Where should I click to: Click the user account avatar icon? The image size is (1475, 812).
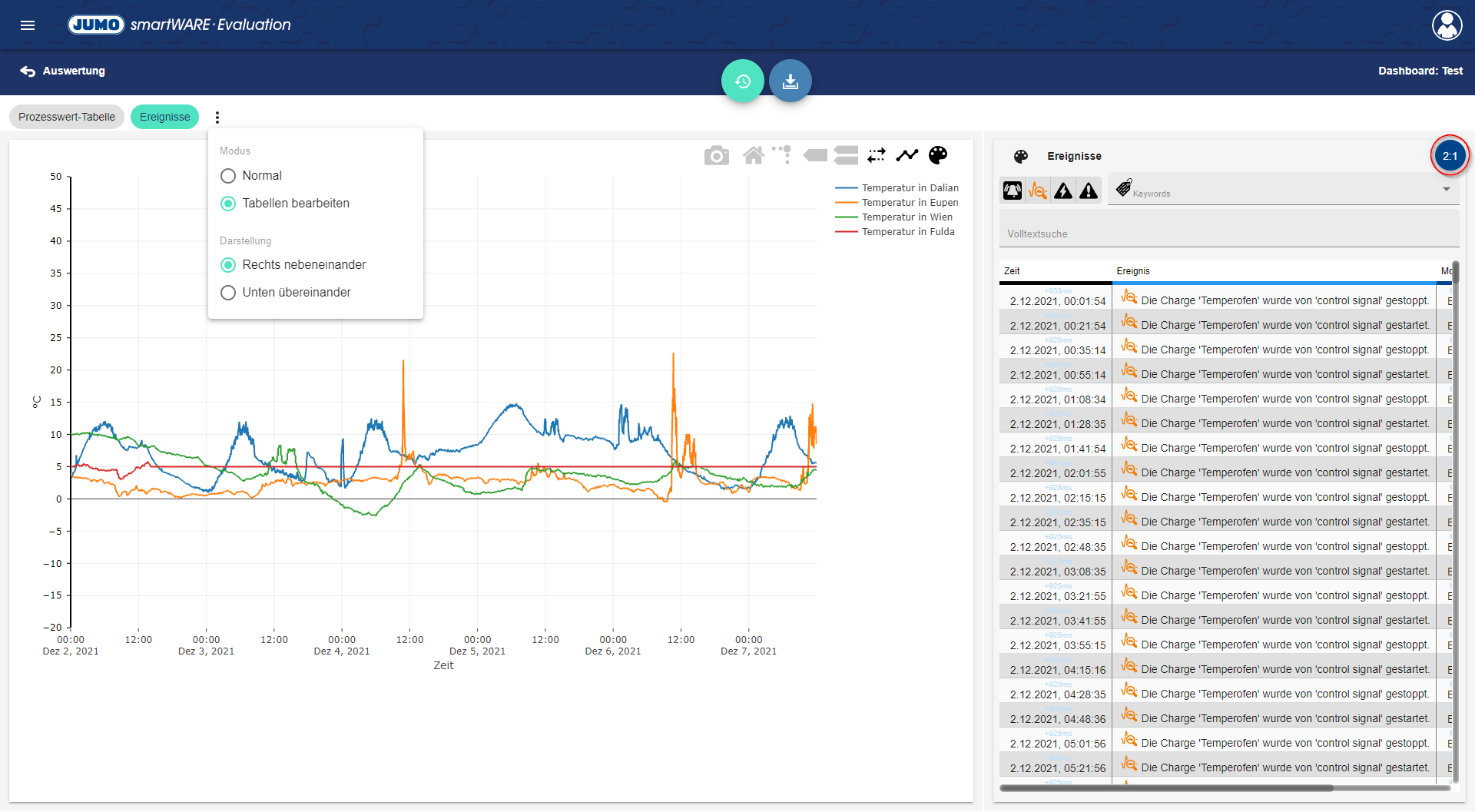[x=1447, y=25]
